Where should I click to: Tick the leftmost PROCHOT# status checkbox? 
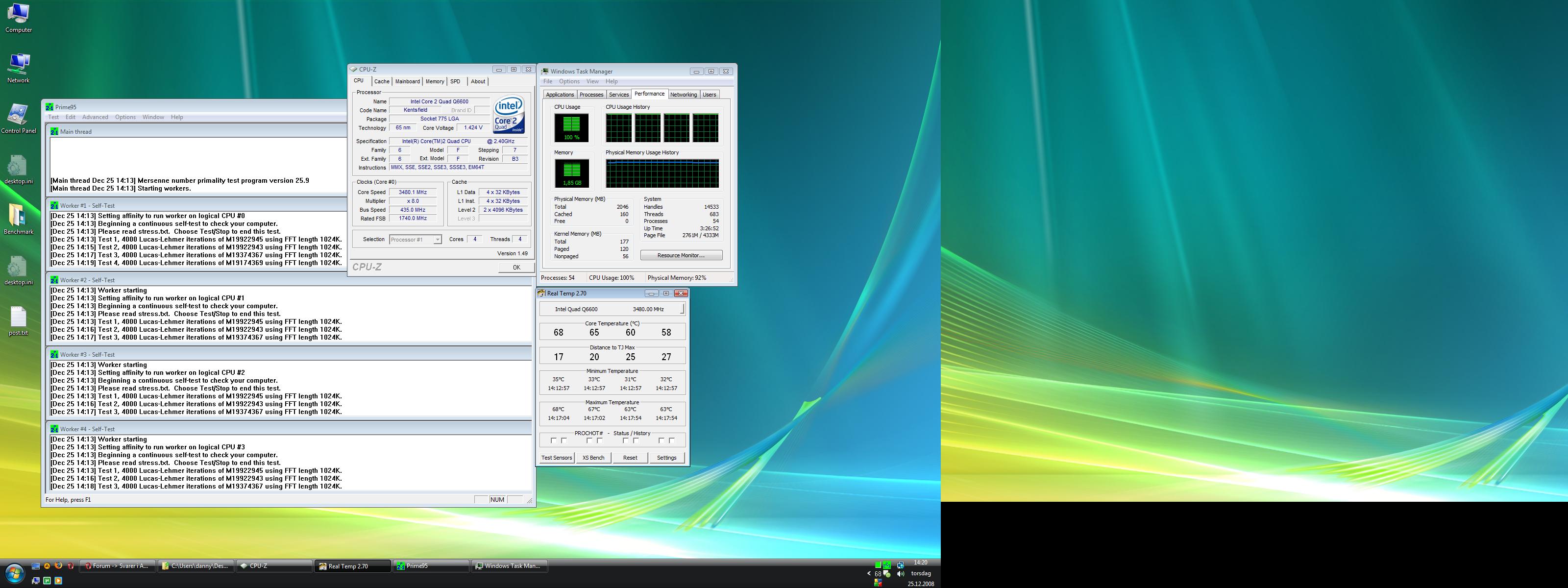(x=553, y=440)
